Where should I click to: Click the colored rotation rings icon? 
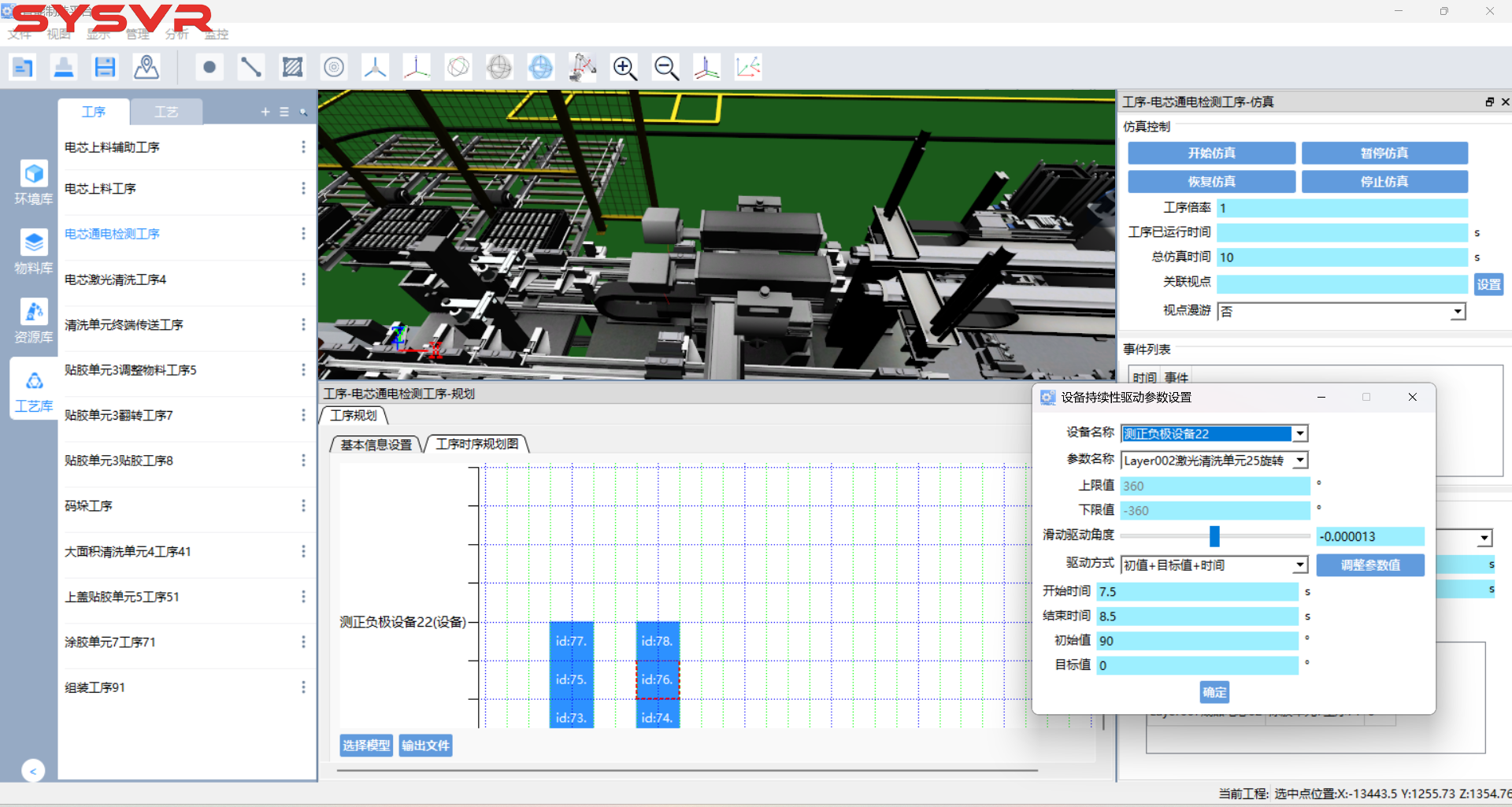point(458,68)
